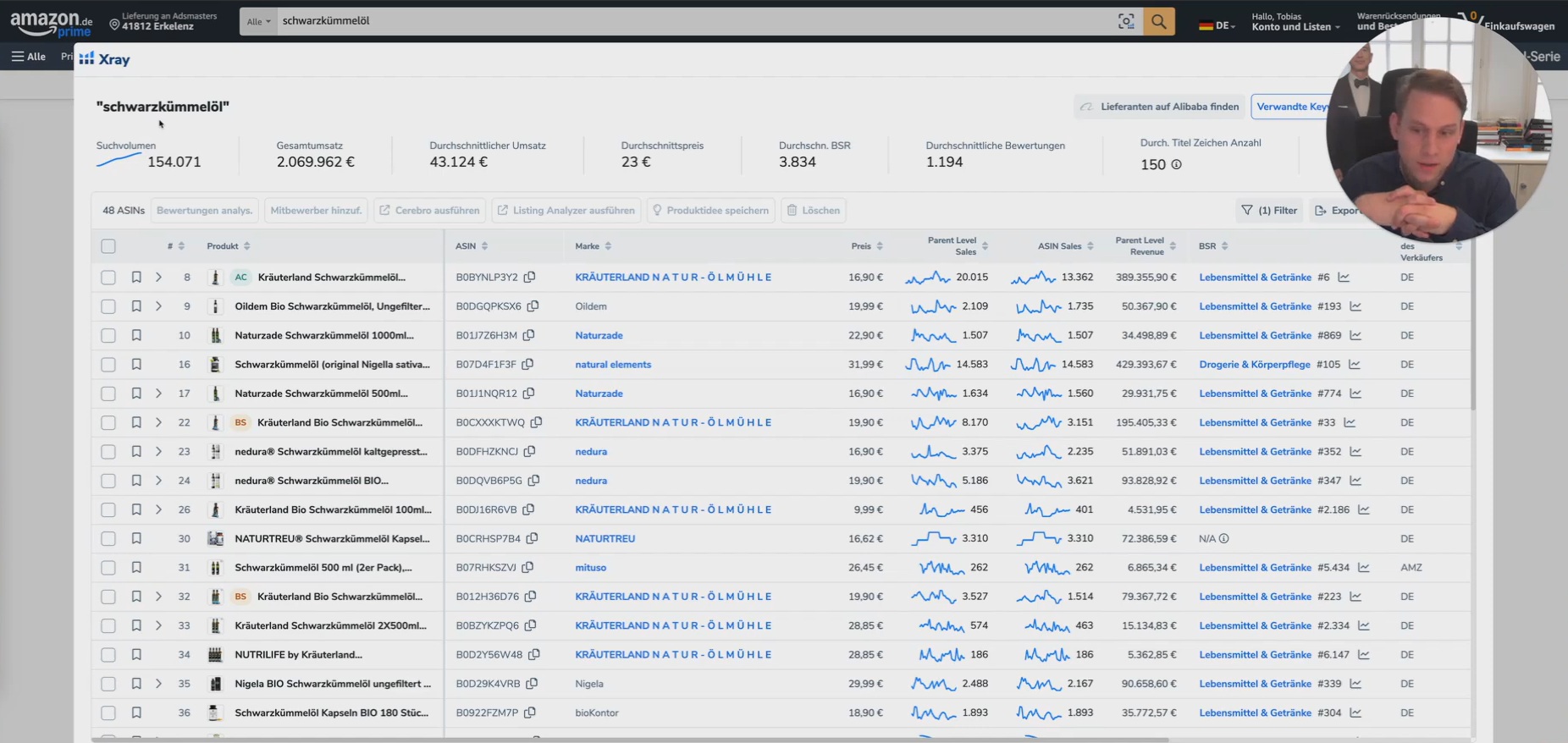This screenshot has height=743, width=1568.
Task: Click Produktidee speichern button
Action: (710, 211)
